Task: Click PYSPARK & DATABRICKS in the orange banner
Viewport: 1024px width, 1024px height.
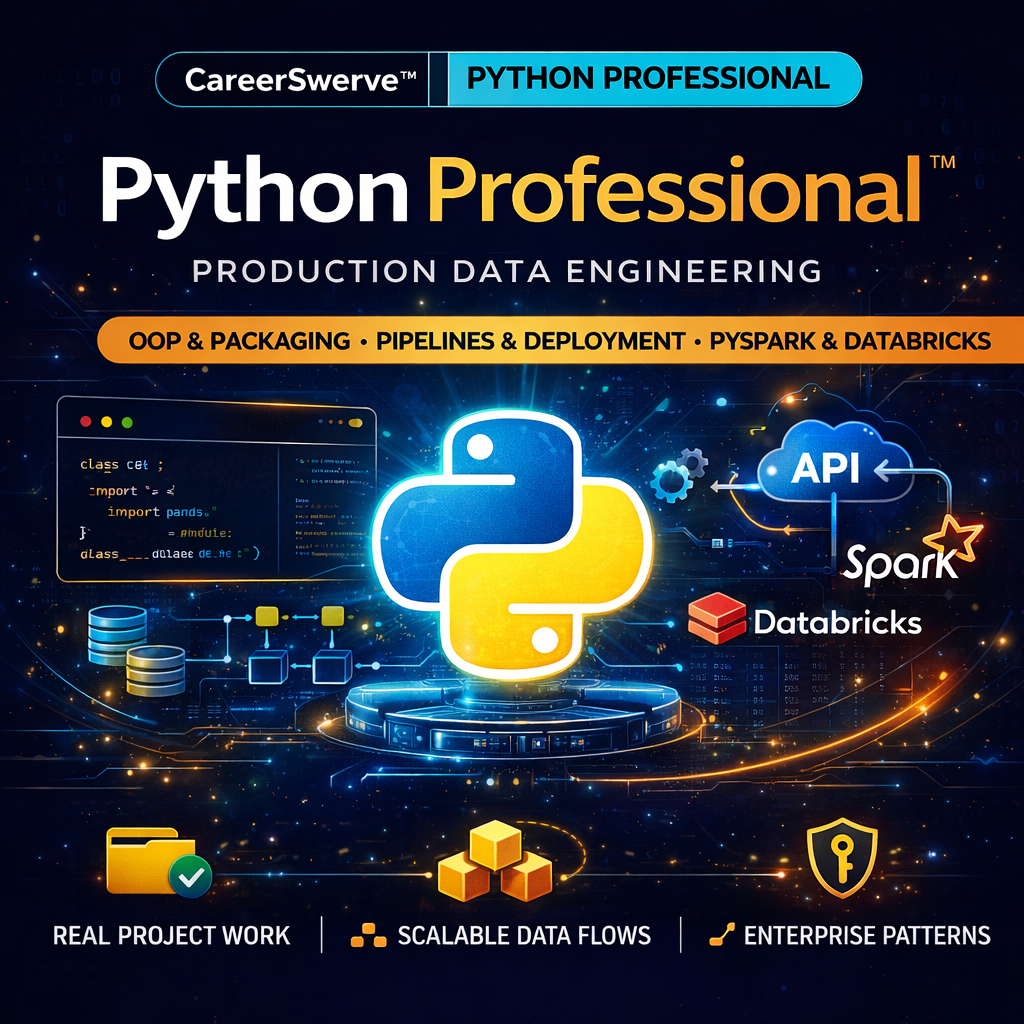Action: (850, 341)
